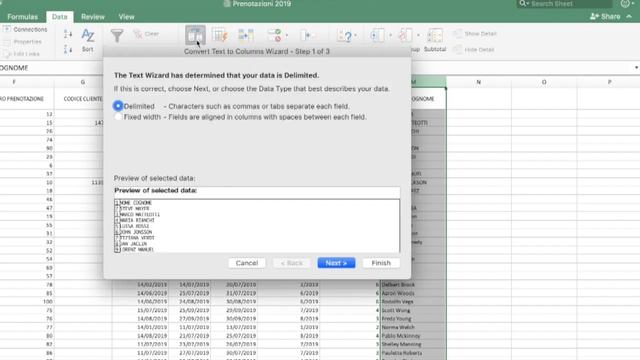Select column G header
This screenshot has width=640, height=360.
(x=83, y=82)
